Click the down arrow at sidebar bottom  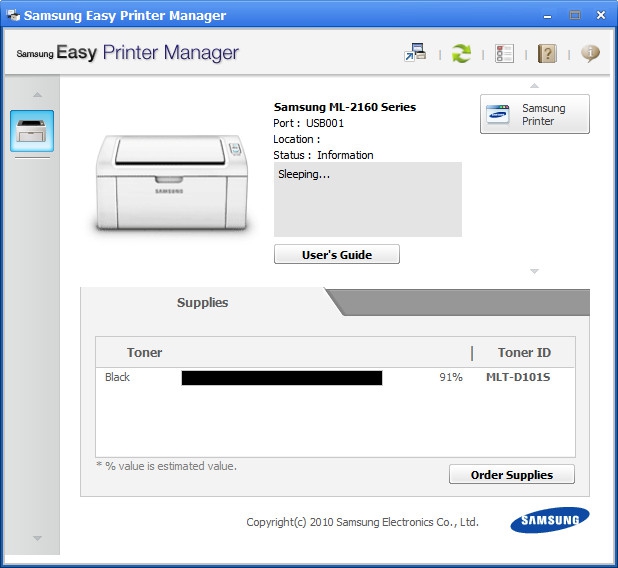tap(37, 538)
